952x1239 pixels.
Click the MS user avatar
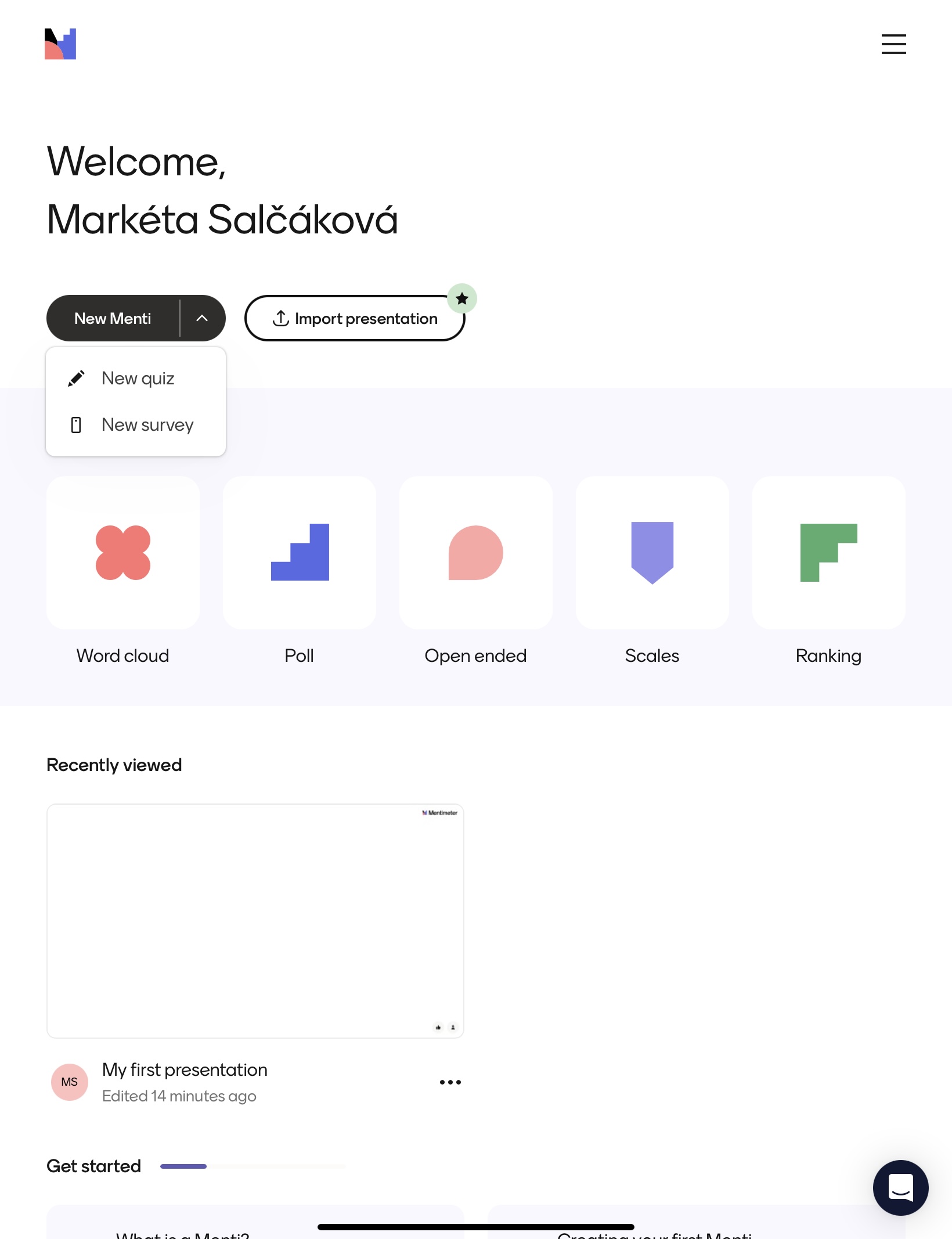click(x=70, y=1082)
